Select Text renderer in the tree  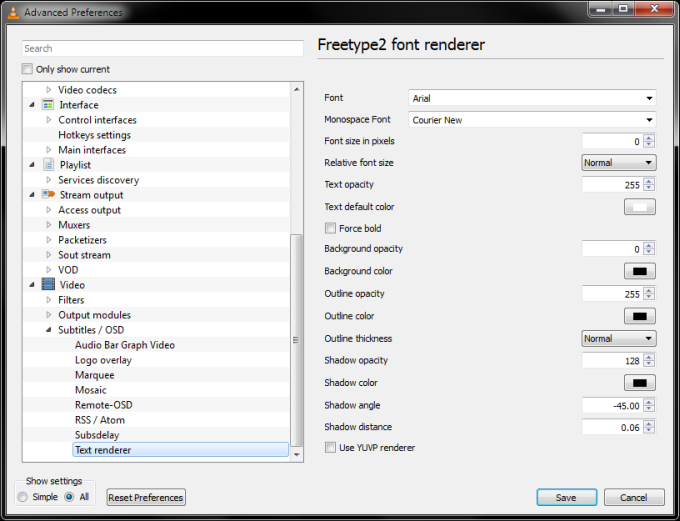tap(180, 450)
